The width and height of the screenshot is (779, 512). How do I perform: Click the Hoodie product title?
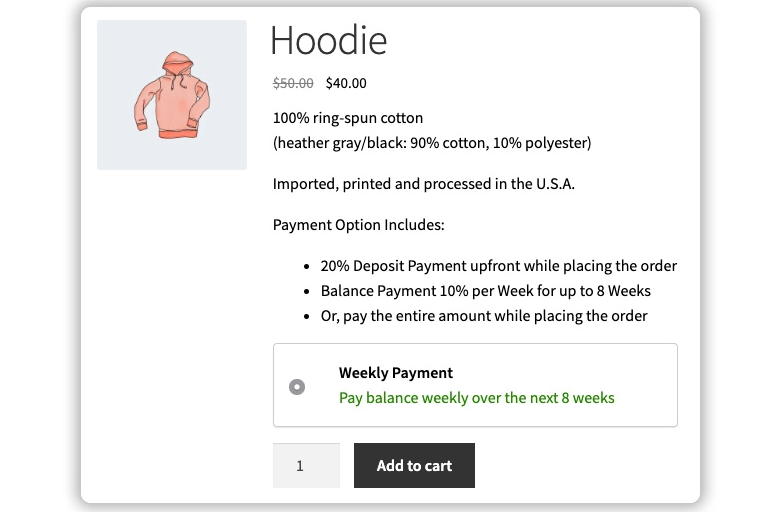[x=328, y=41]
